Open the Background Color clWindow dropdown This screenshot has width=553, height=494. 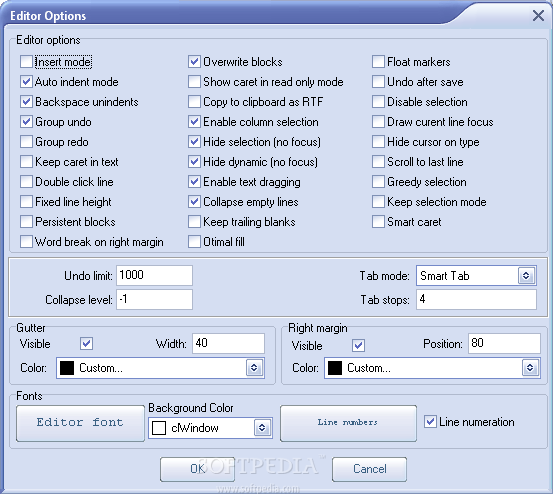tap(262, 428)
